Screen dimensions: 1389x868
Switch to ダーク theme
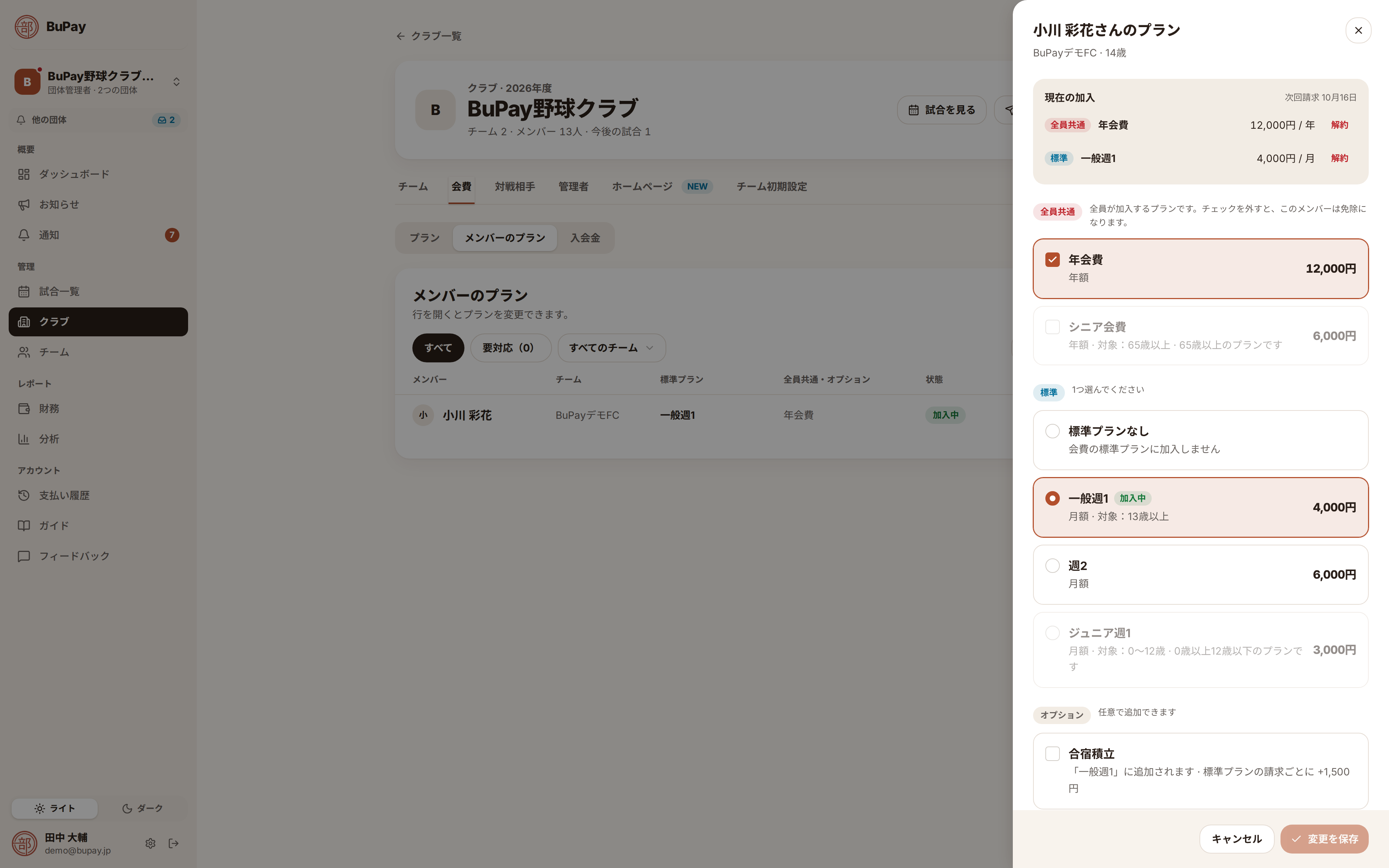tap(143, 808)
